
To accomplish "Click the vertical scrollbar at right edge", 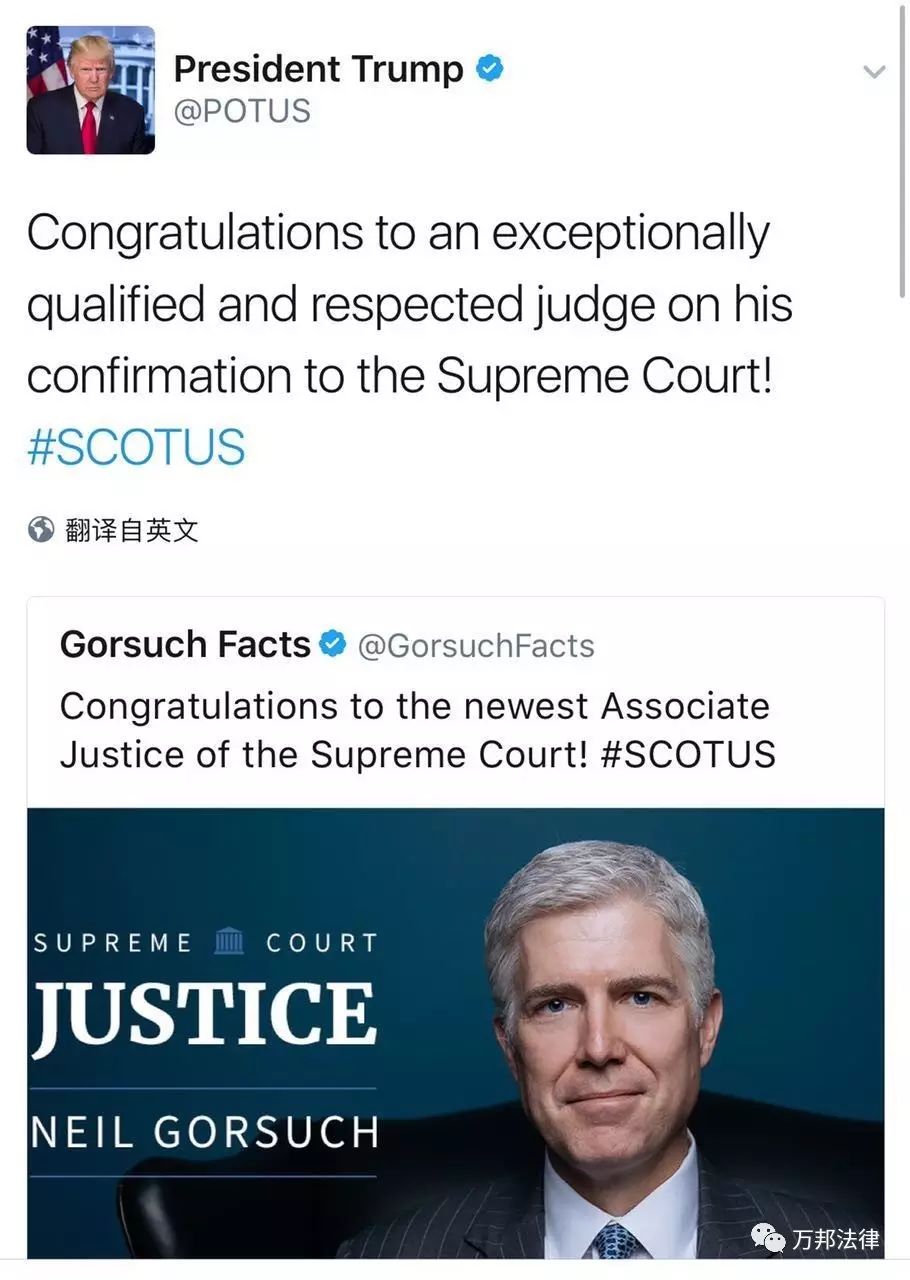I will [903, 150].
